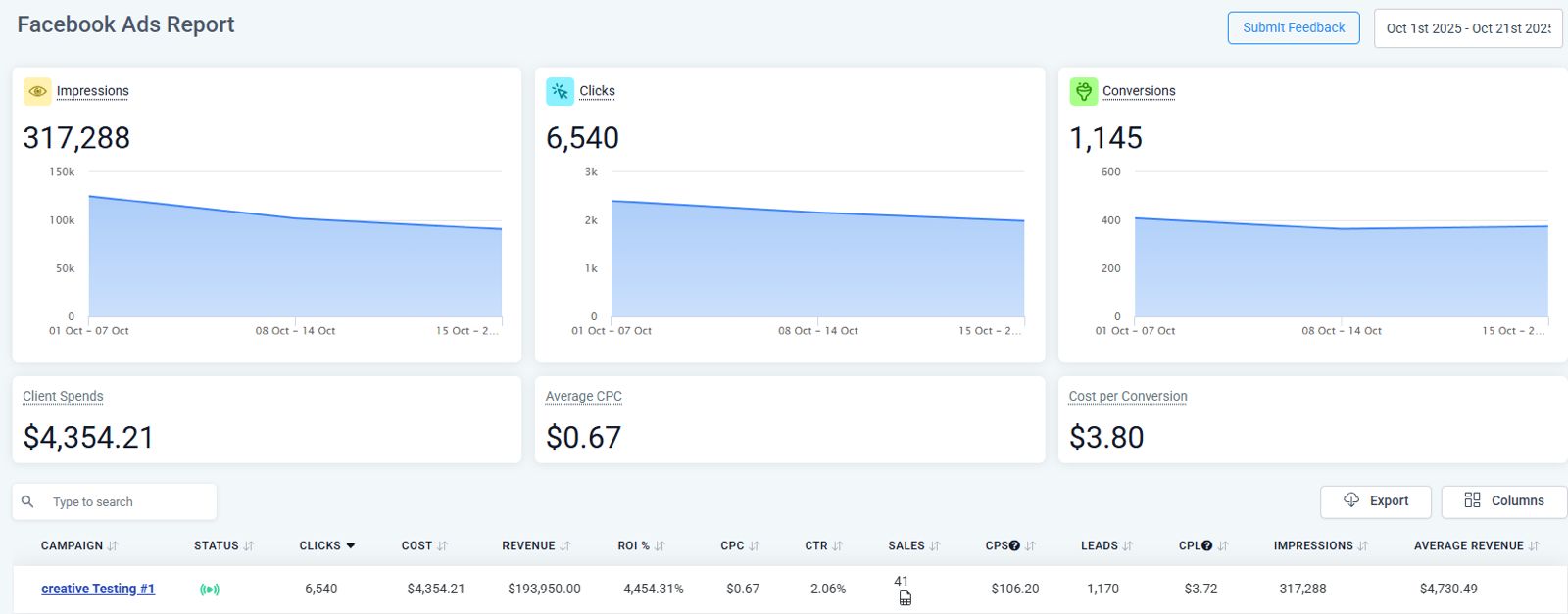Open the date range picker
The image size is (1568, 614).
pos(1468,28)
